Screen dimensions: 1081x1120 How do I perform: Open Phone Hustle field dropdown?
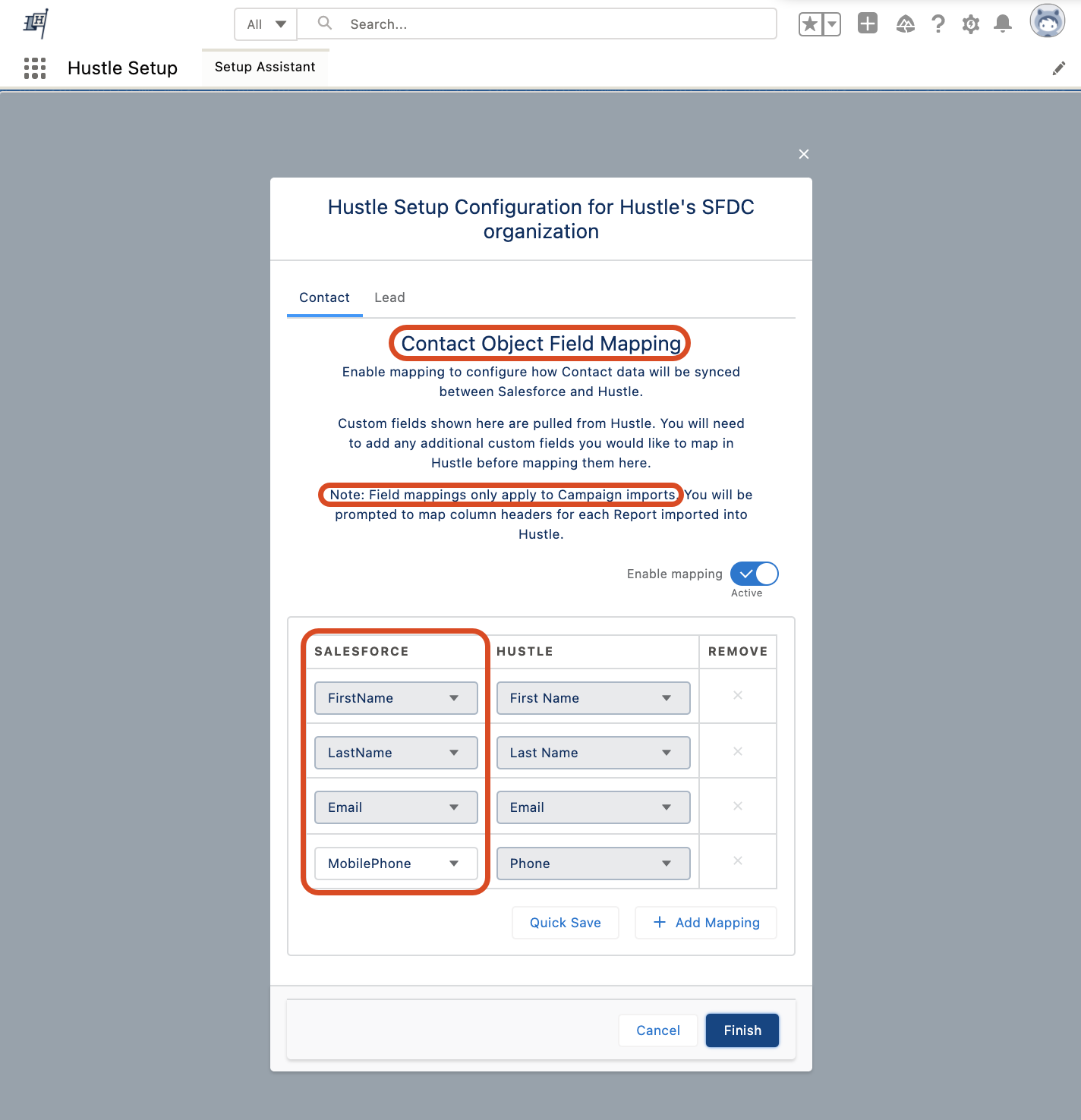[x=594, y=864]
